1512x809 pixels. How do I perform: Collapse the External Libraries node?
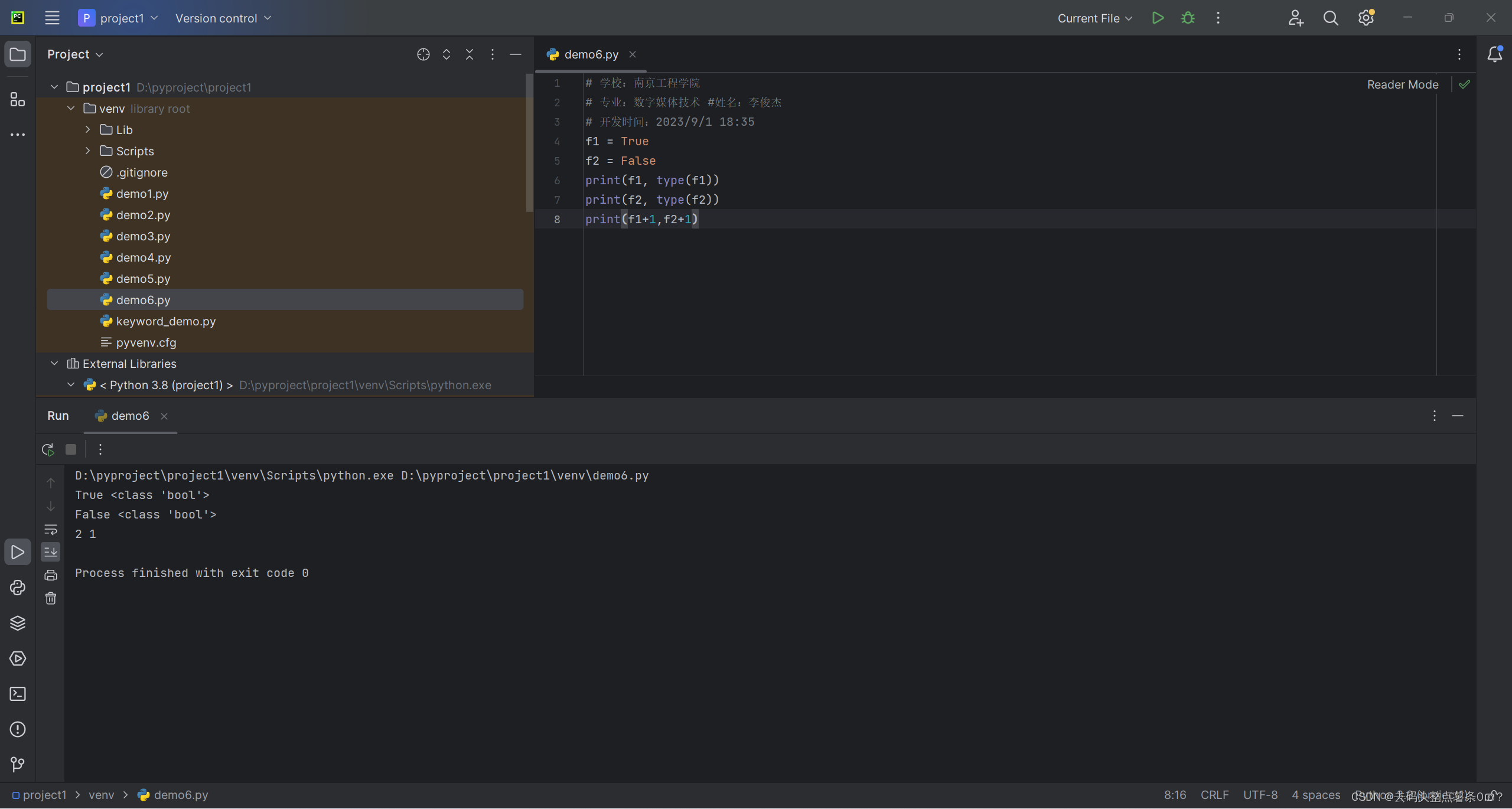coord(54,364)
